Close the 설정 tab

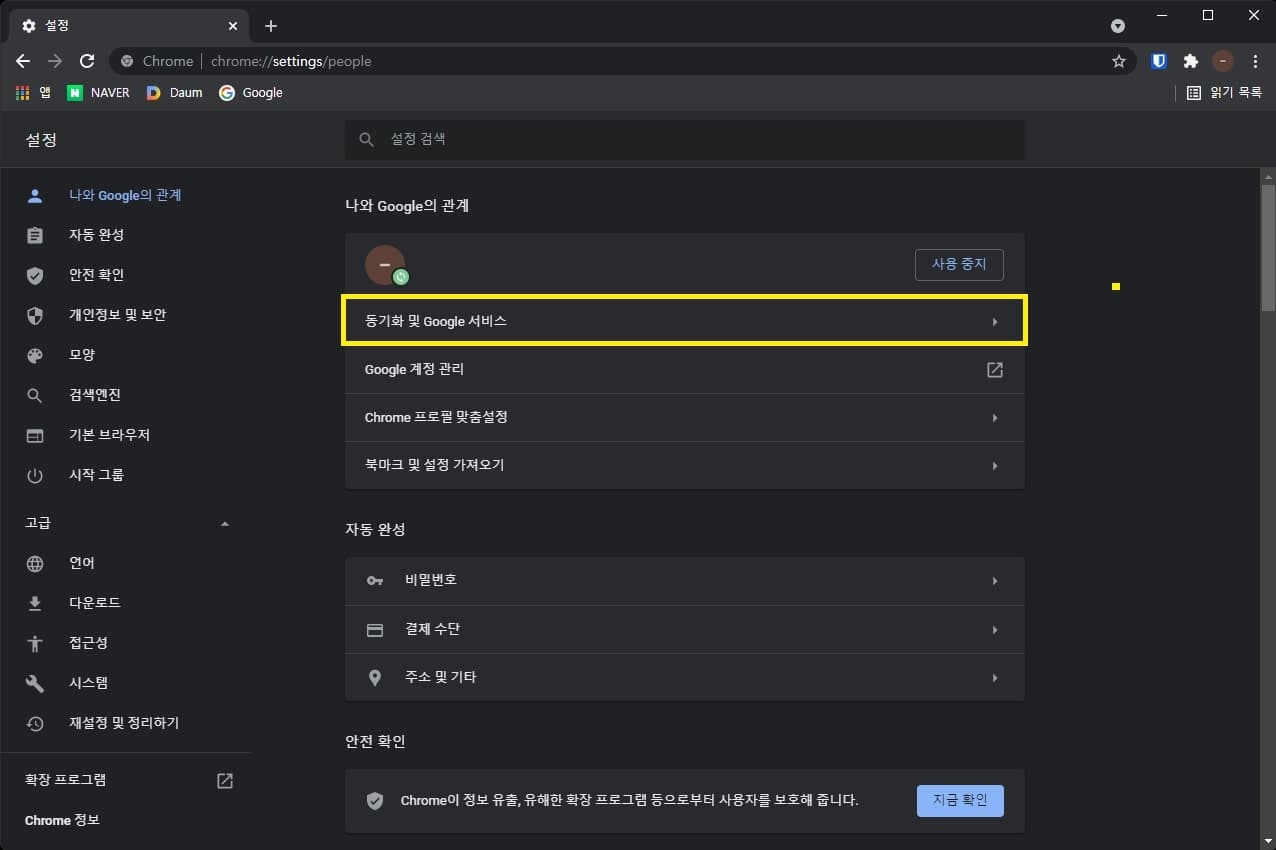(x=232, y=26)
